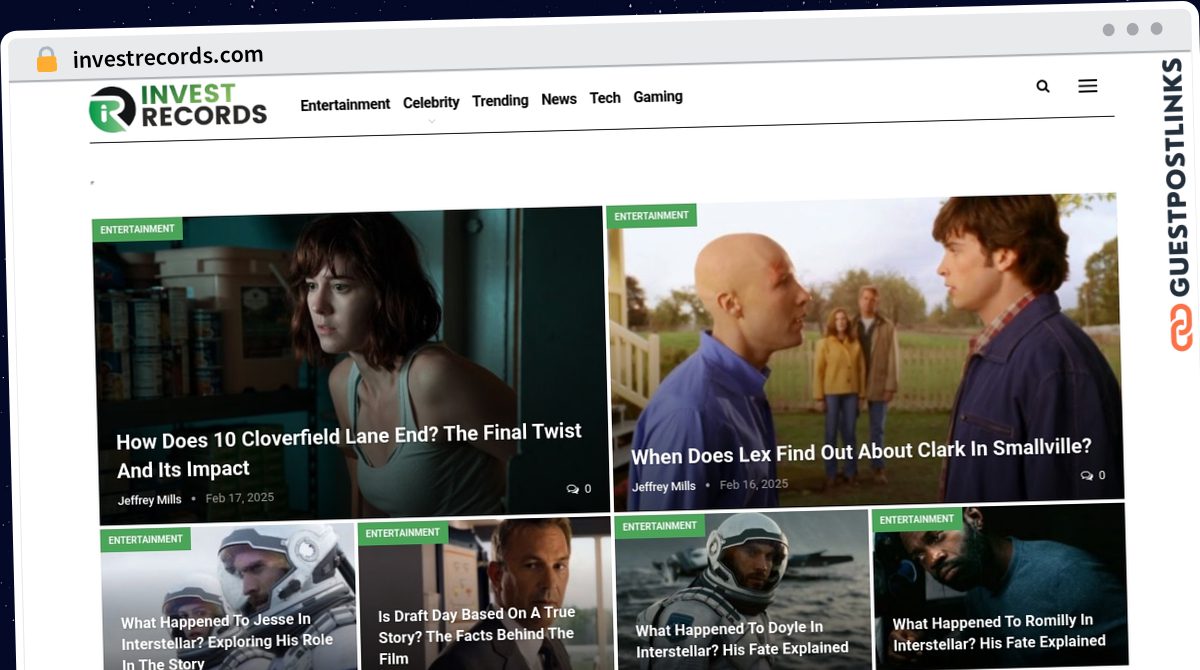
Task: Click the investrecords.com address bar
Action: pos(168,57)
